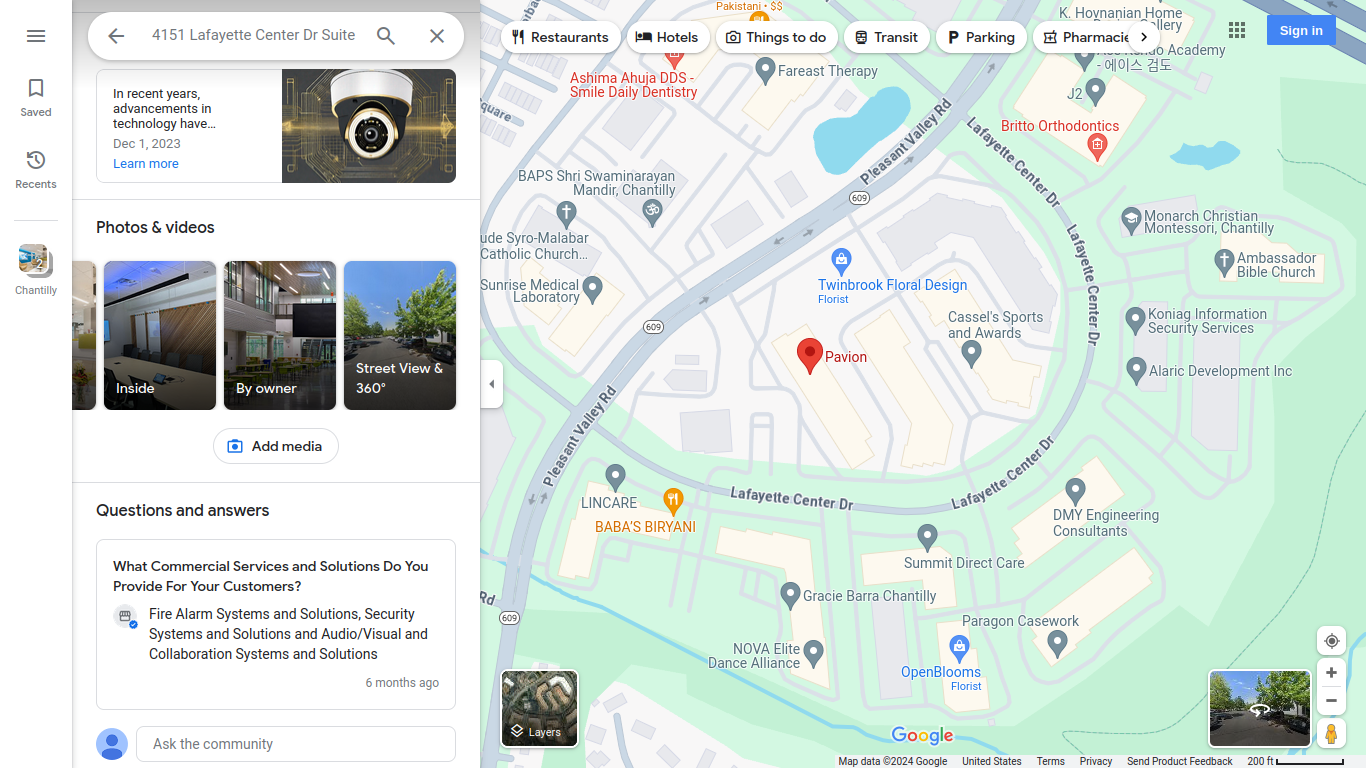
Task: Click BABA'S BIRYANI restaurant pin
Action: pos(673,500)
